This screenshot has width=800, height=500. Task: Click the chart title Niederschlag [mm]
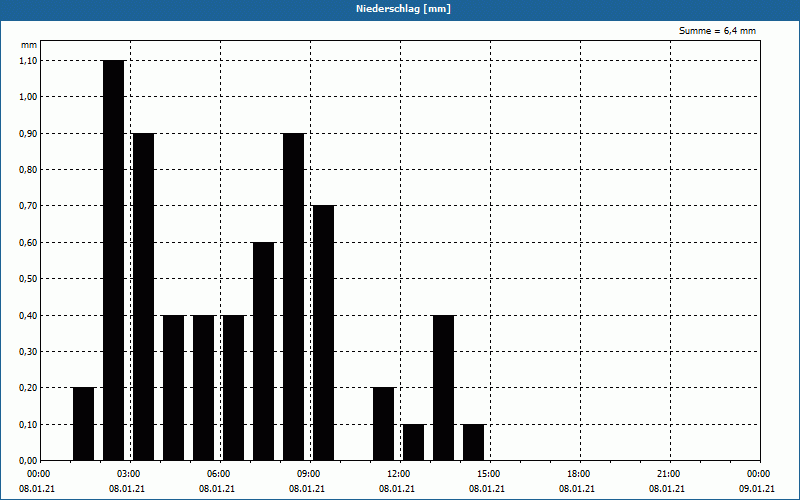click(x=403, y=9)
